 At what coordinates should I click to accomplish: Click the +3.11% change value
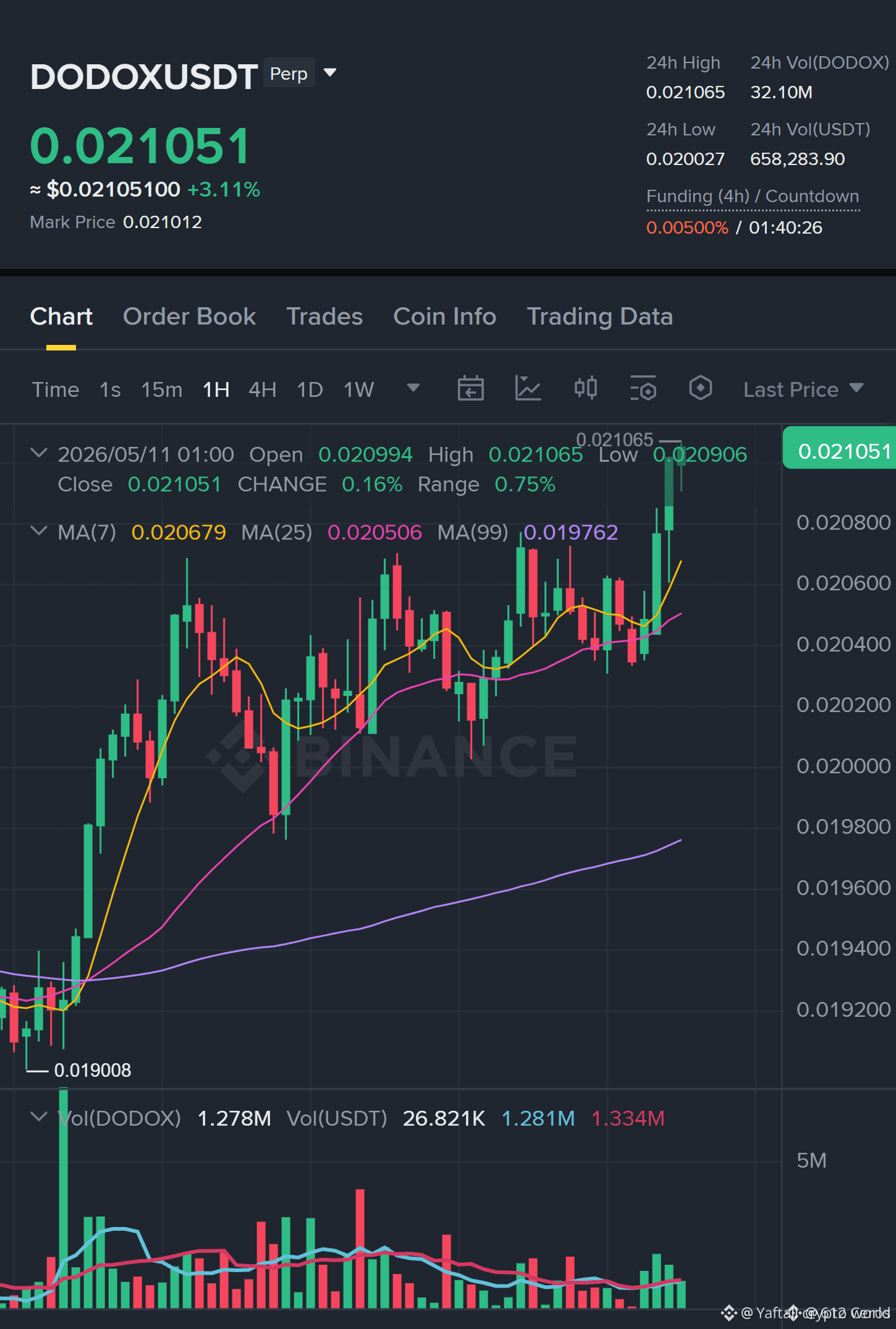(224, 189)
